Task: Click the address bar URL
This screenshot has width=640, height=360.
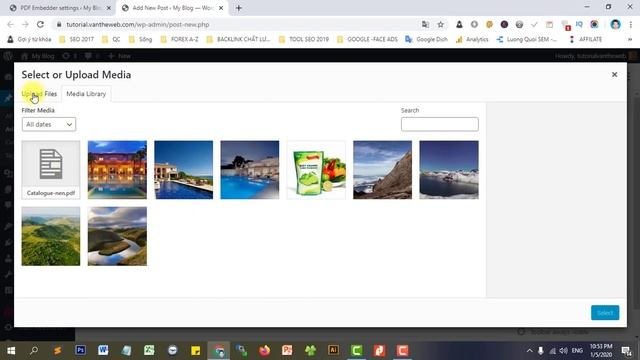Action: point(138,24)
